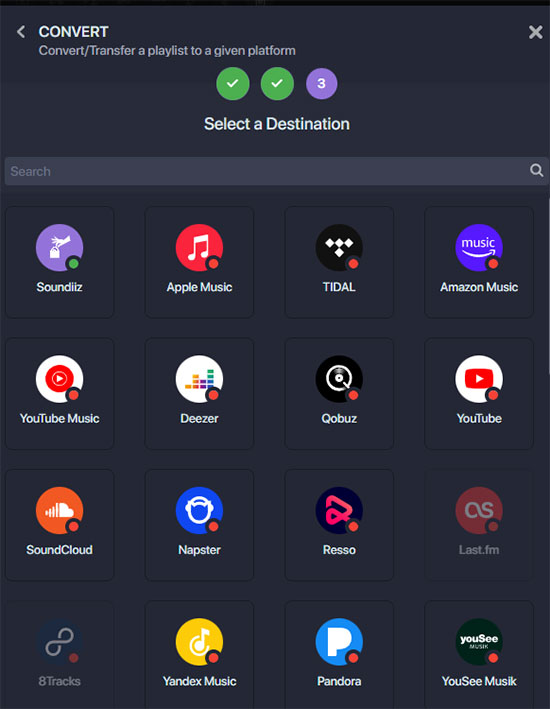This screenshot has width=550, height=709.
Task: Click the Napster label text
Action: (x=199, y=550)
